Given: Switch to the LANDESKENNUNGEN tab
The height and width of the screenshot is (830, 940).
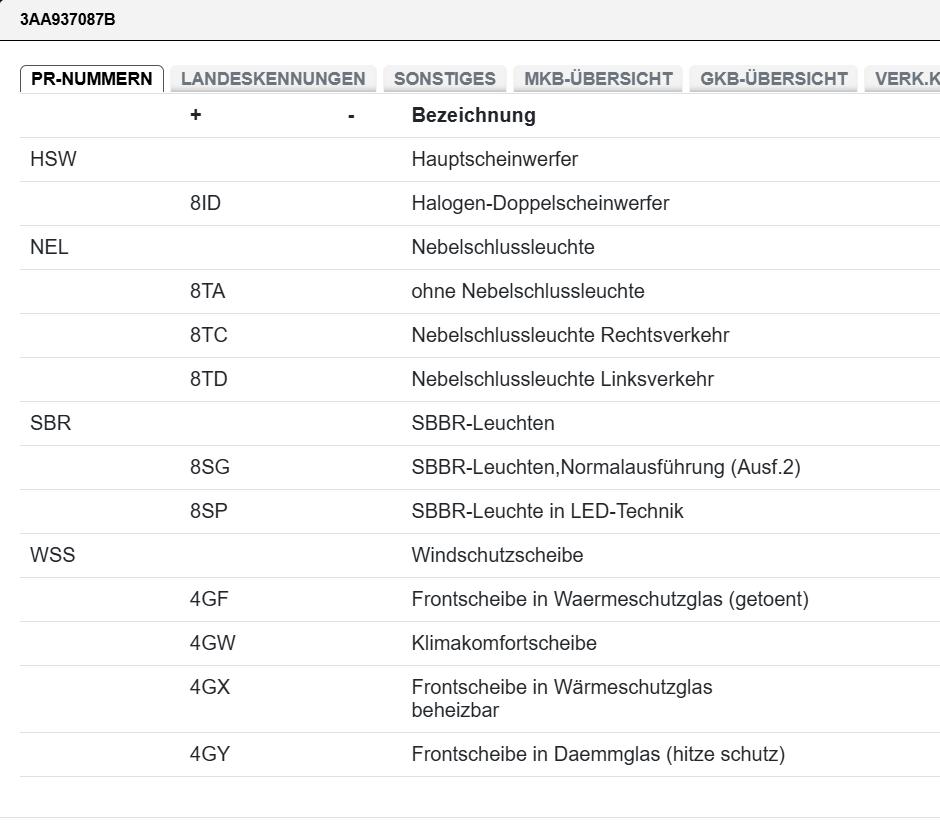Looking at the screenshot, I should point(273,79).
